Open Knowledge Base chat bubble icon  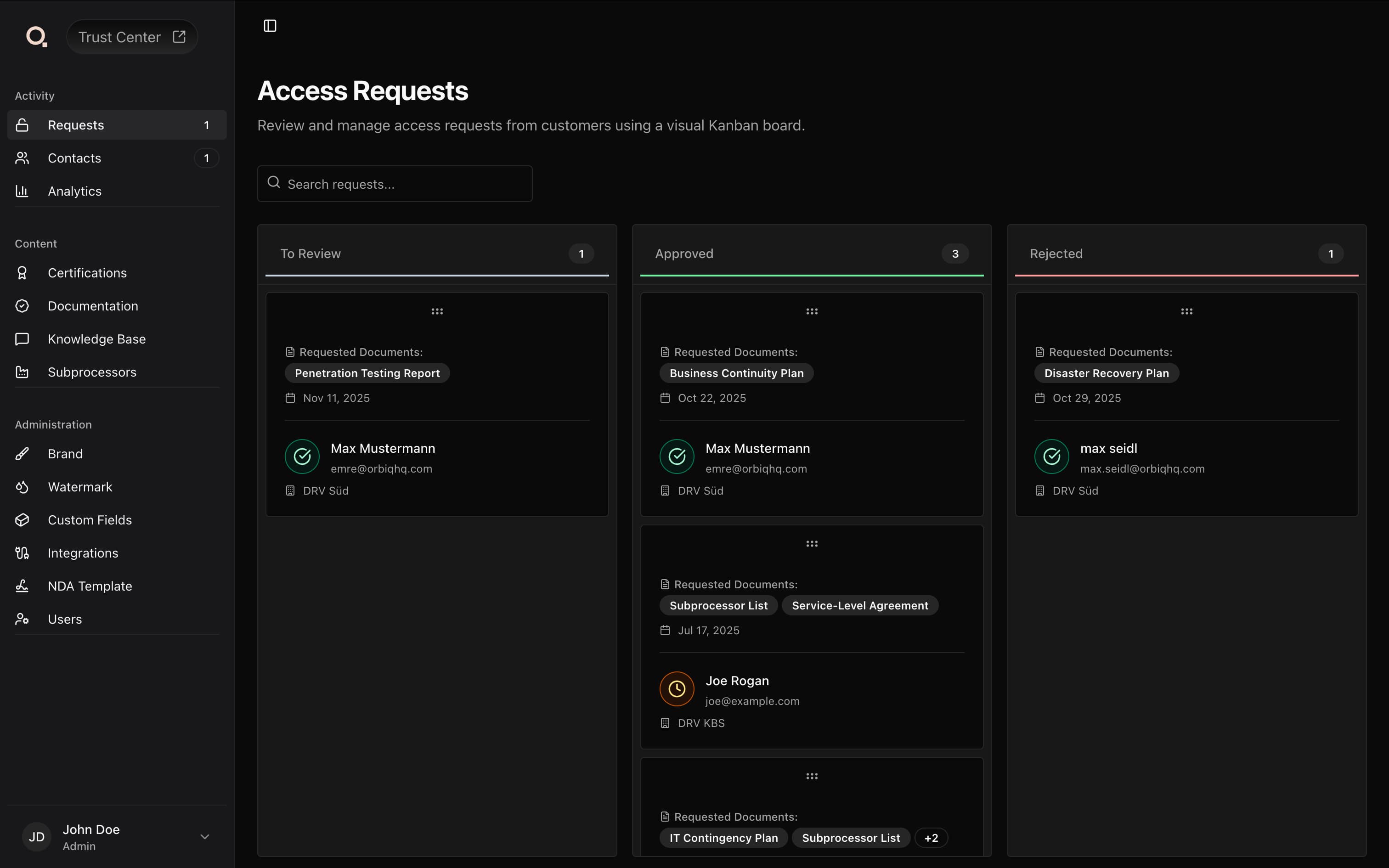pyautogui.click(x=22, y=339)
